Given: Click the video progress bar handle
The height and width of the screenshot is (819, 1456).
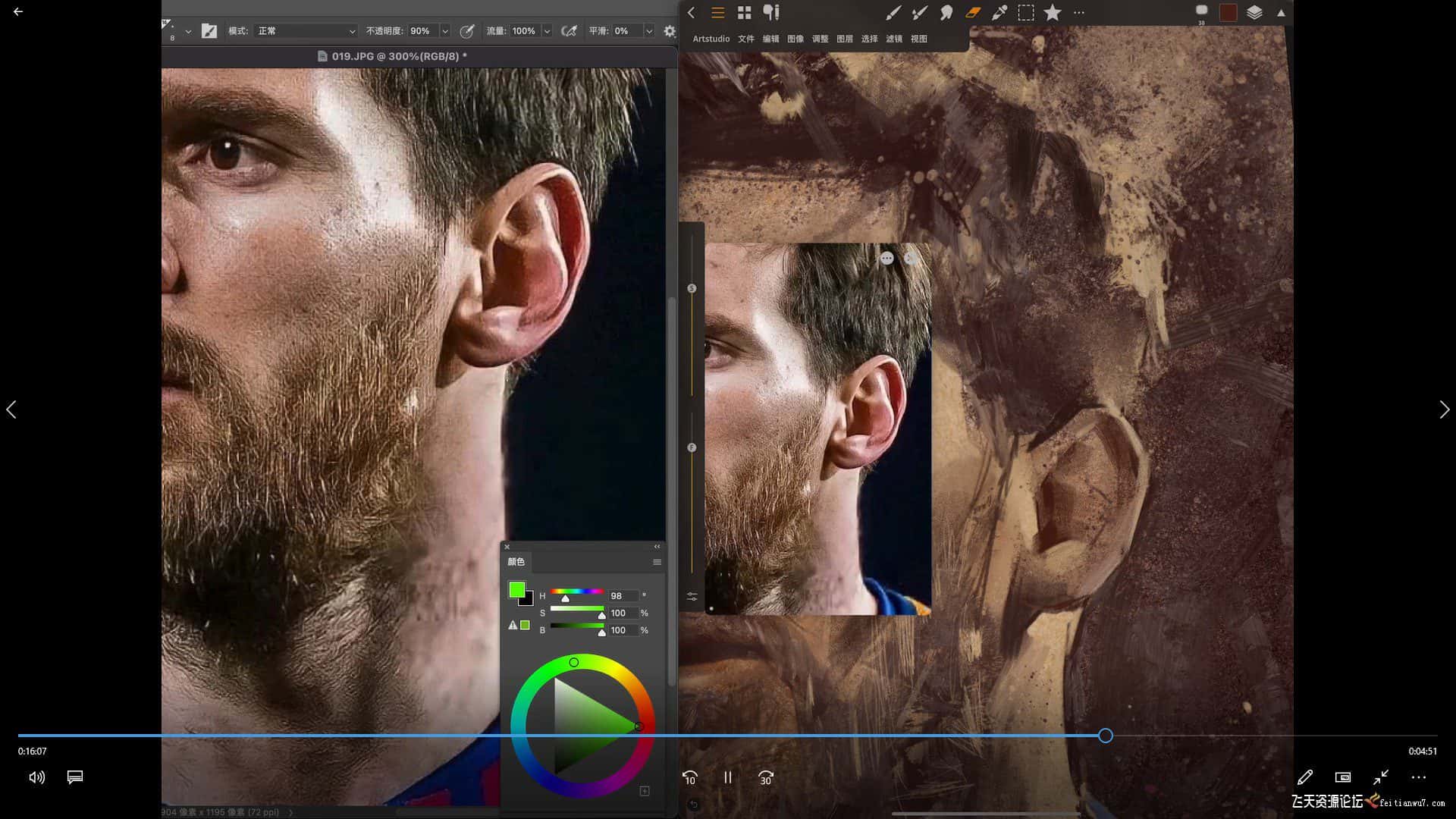Looking at the screenshot, I should click(1105, 736).
